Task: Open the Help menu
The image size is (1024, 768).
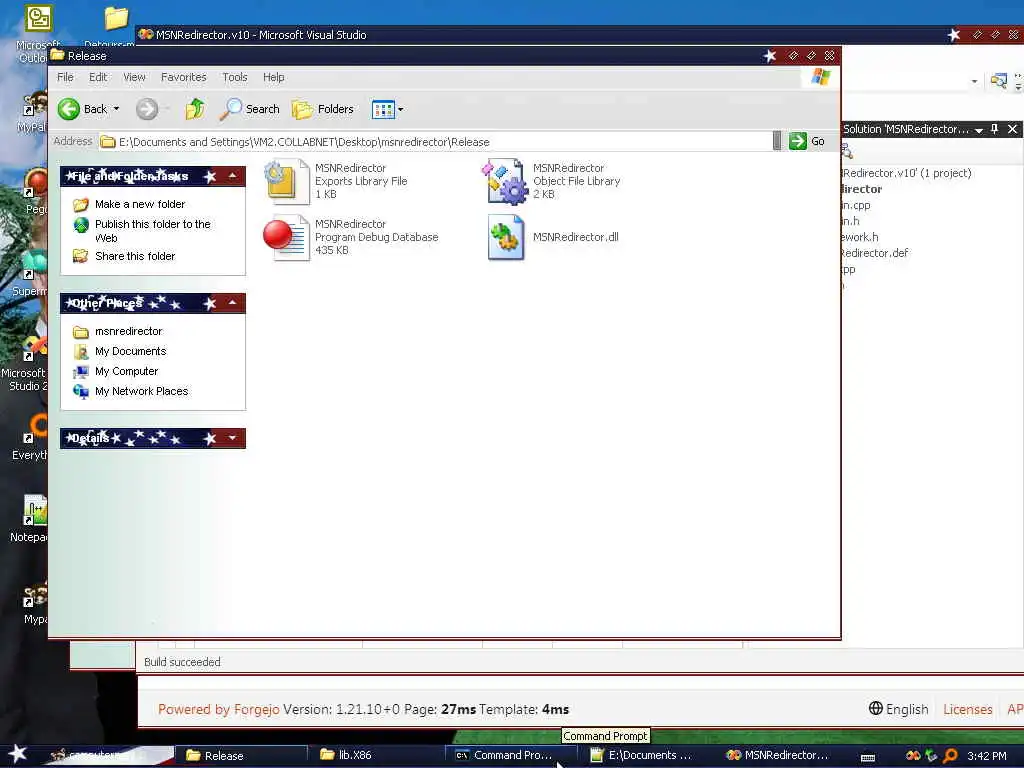Action: pos(274,77)
